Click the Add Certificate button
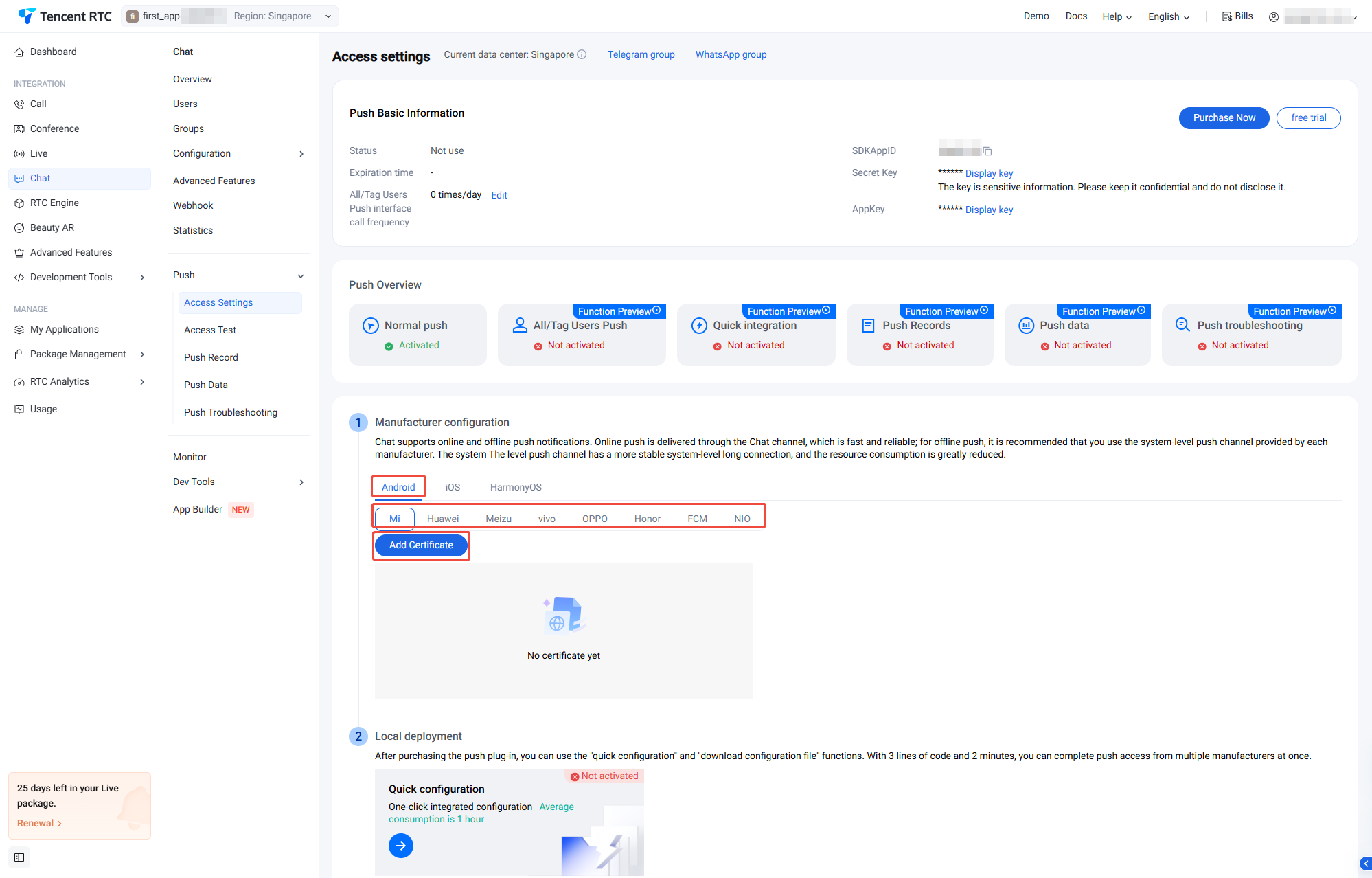This screenshot has width=1372, height=878. coord(421,545)
